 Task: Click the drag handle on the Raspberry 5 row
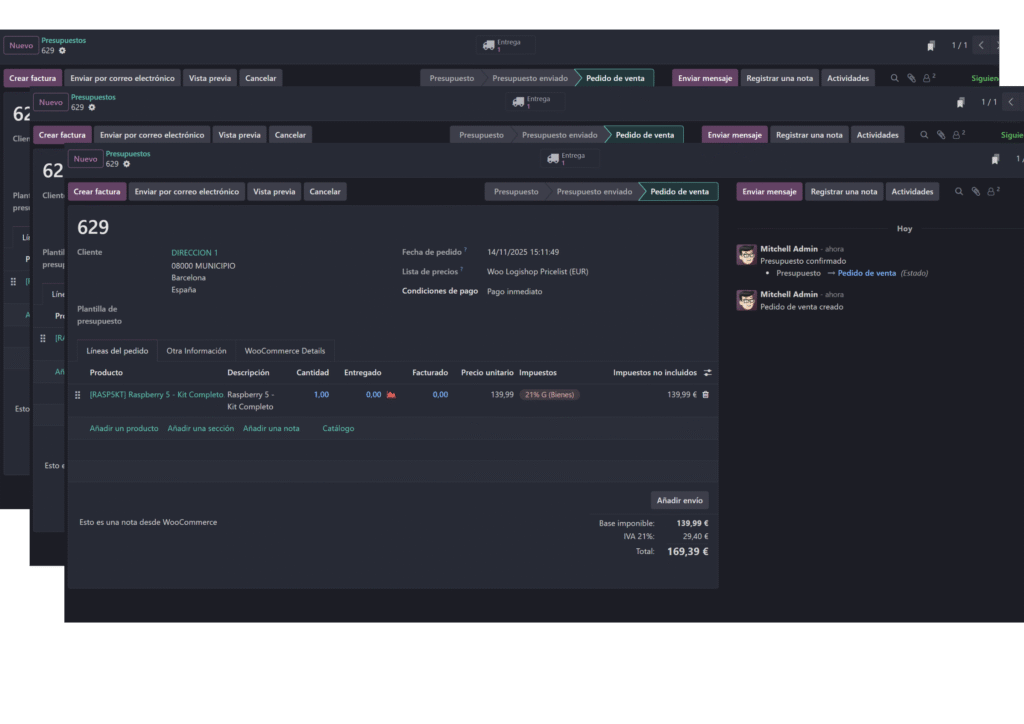78,394
